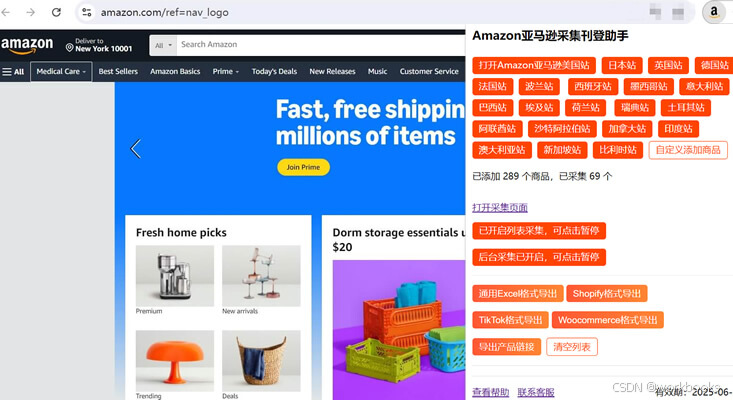Open the 打开采集页面 link
This screenshot has width=733, height=400.
[x=500, y=207]
